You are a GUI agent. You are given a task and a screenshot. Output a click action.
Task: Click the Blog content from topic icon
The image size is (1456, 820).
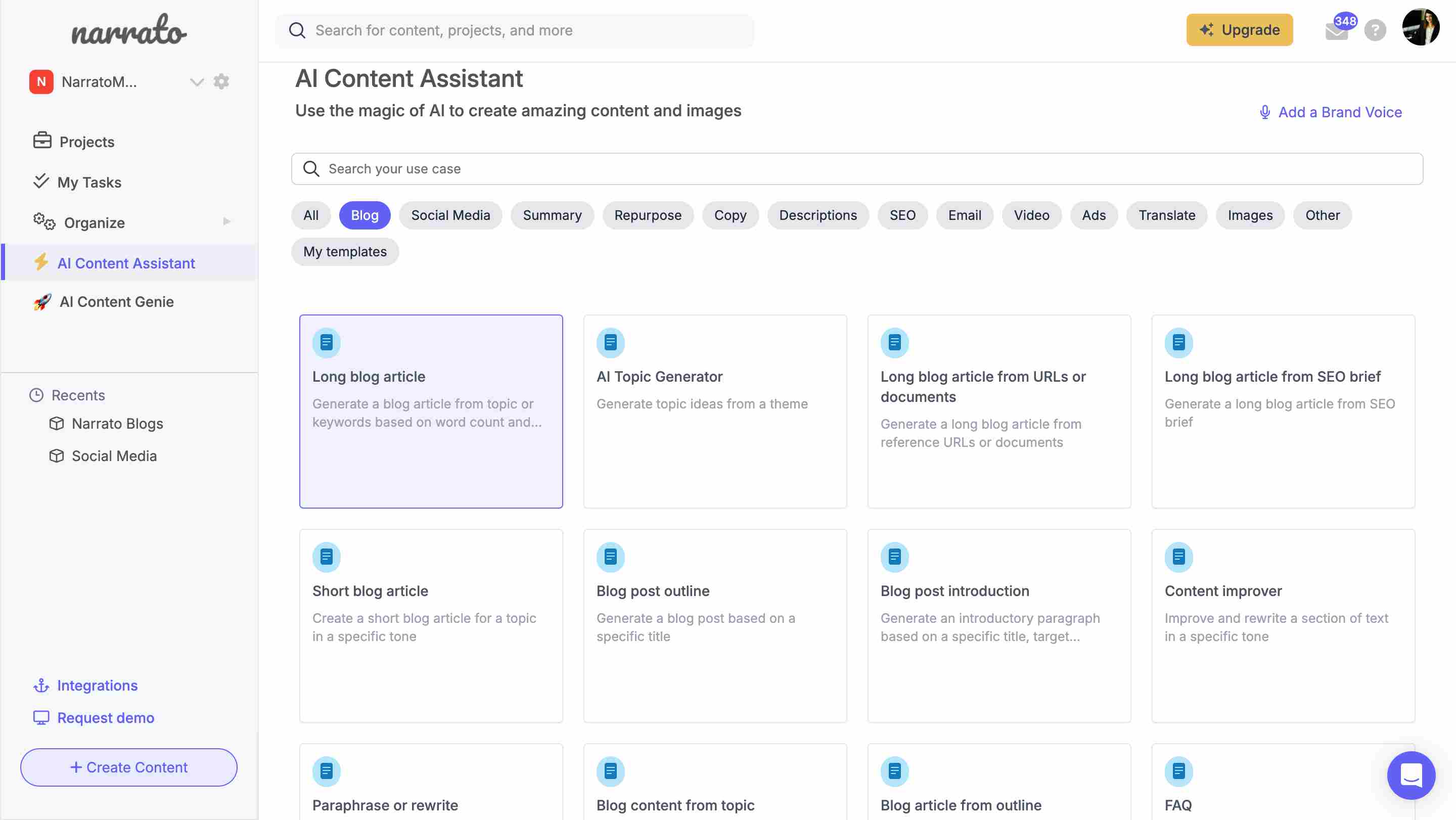610,771
